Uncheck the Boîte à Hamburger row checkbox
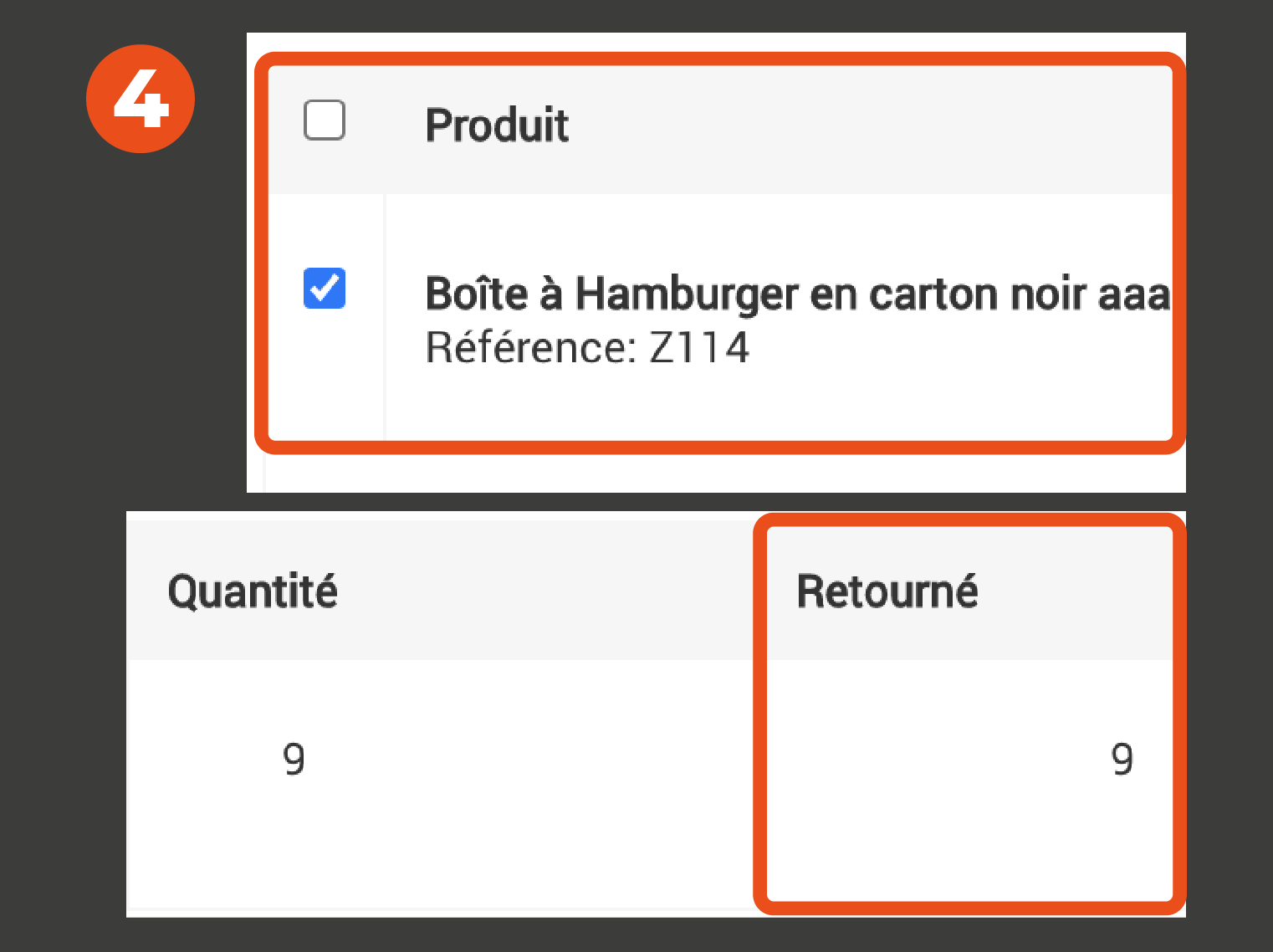This screenshot has width=1273, height=952. point(325,289)
